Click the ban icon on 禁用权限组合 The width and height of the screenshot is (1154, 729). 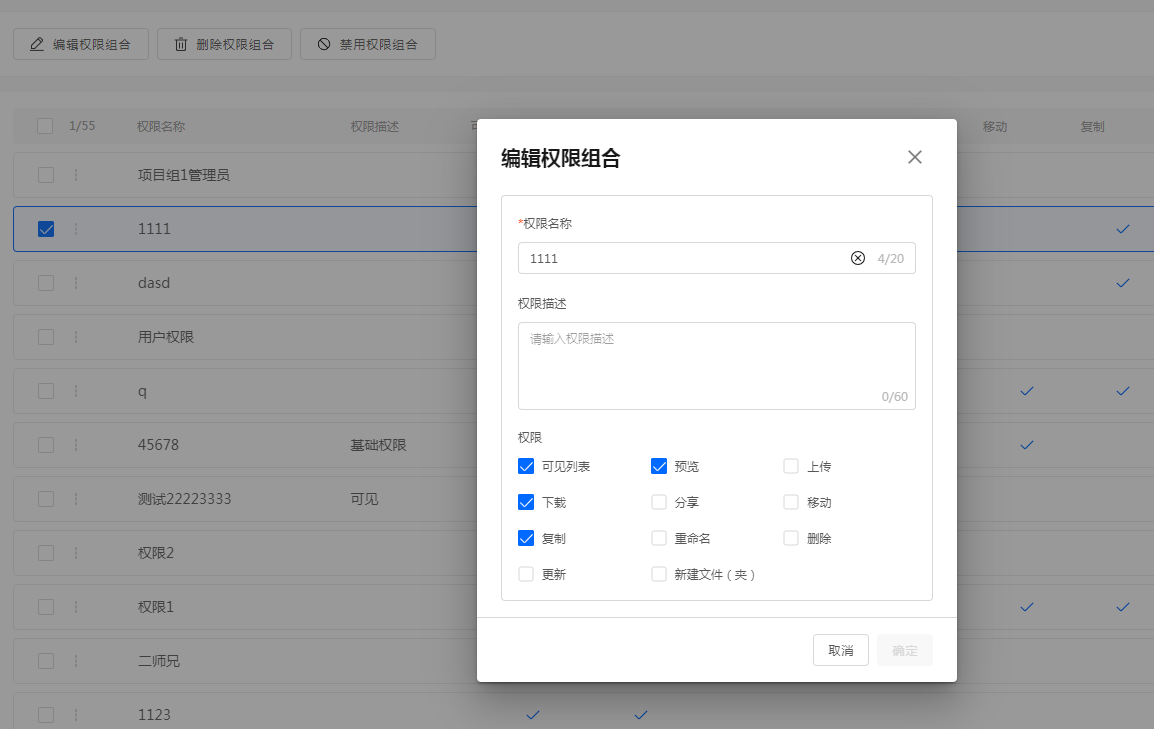[x=324, y=44]
